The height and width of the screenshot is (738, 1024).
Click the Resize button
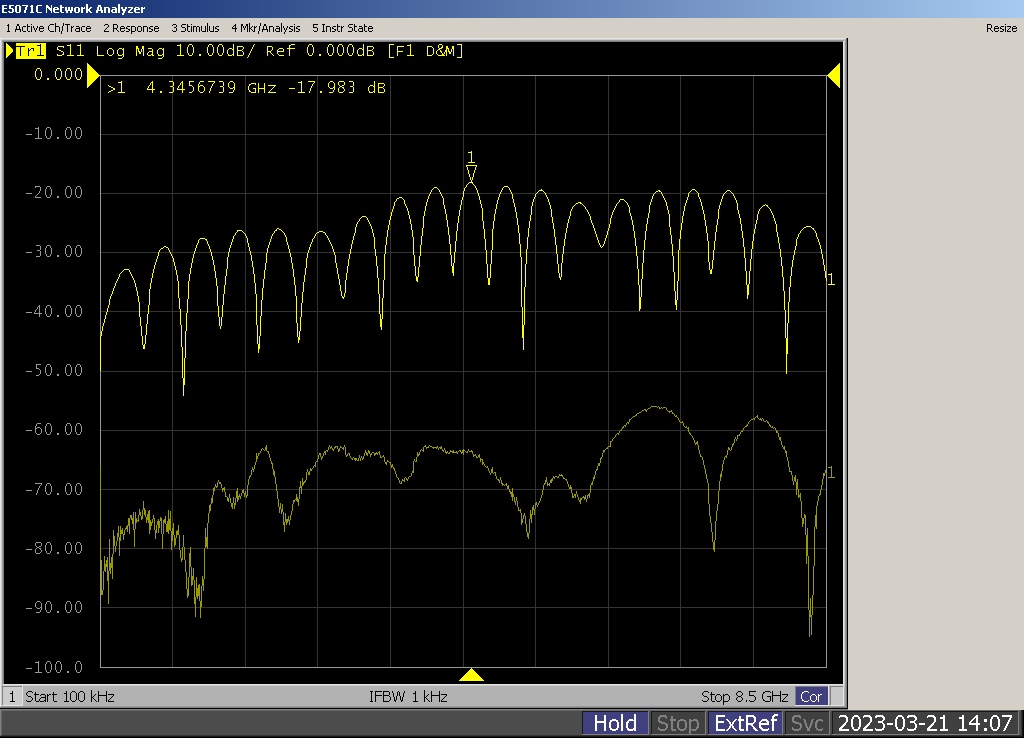[x=1001, y=28]
